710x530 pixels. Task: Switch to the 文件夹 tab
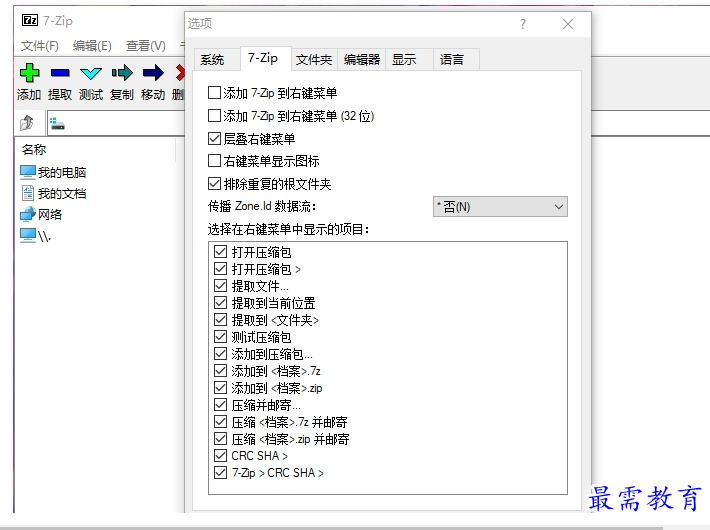(314, 59)
